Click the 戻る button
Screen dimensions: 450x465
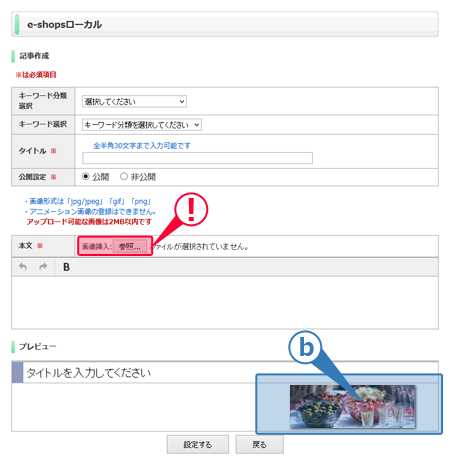tap(259, 444)
